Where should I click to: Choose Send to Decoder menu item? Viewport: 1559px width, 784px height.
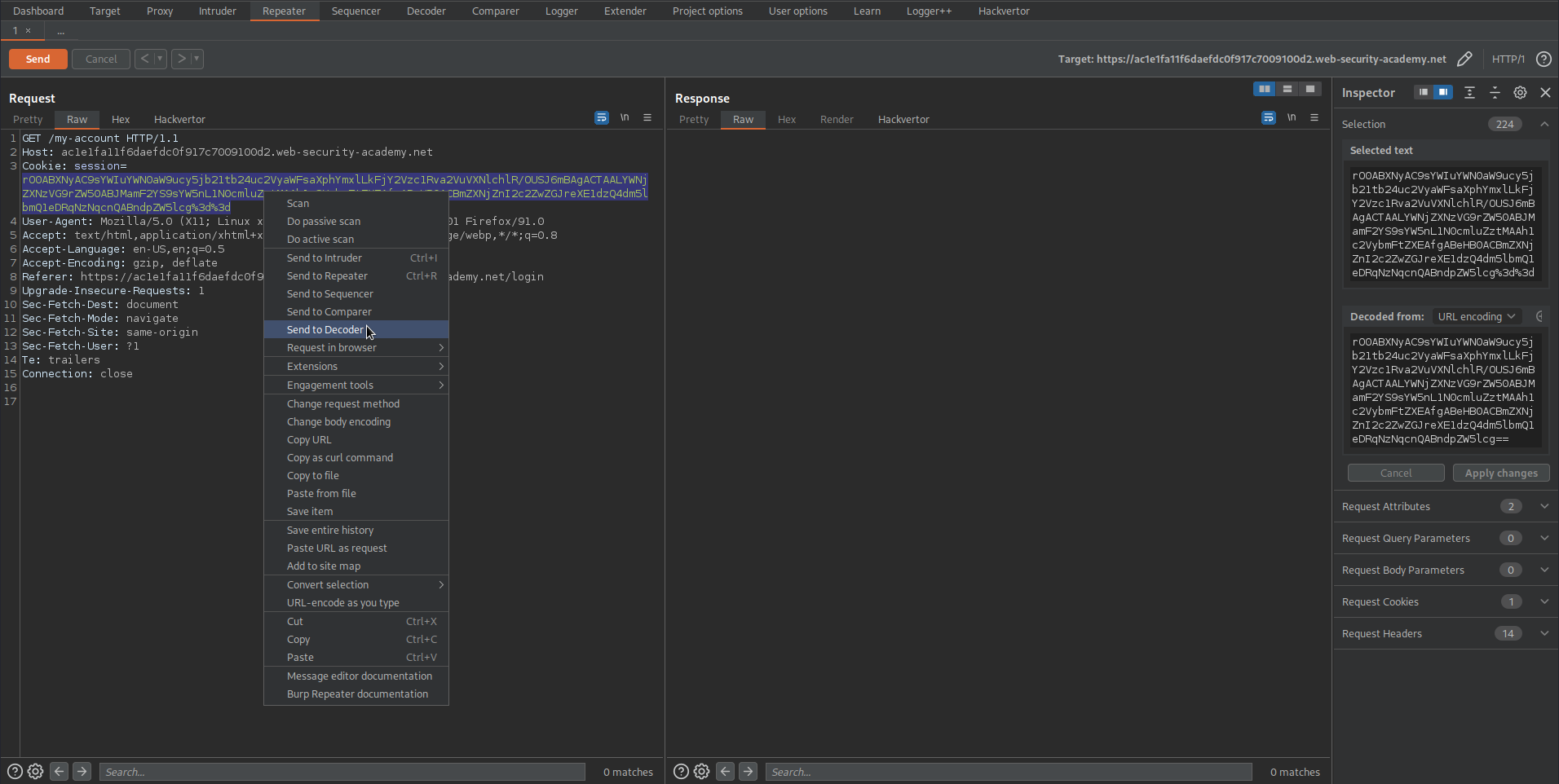pos(356,329)
